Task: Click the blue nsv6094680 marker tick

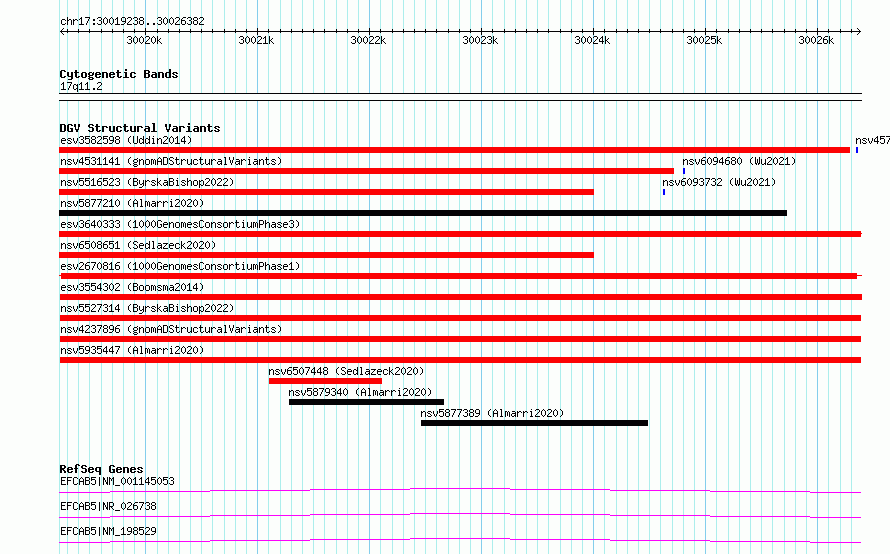Action: [684, 171]
